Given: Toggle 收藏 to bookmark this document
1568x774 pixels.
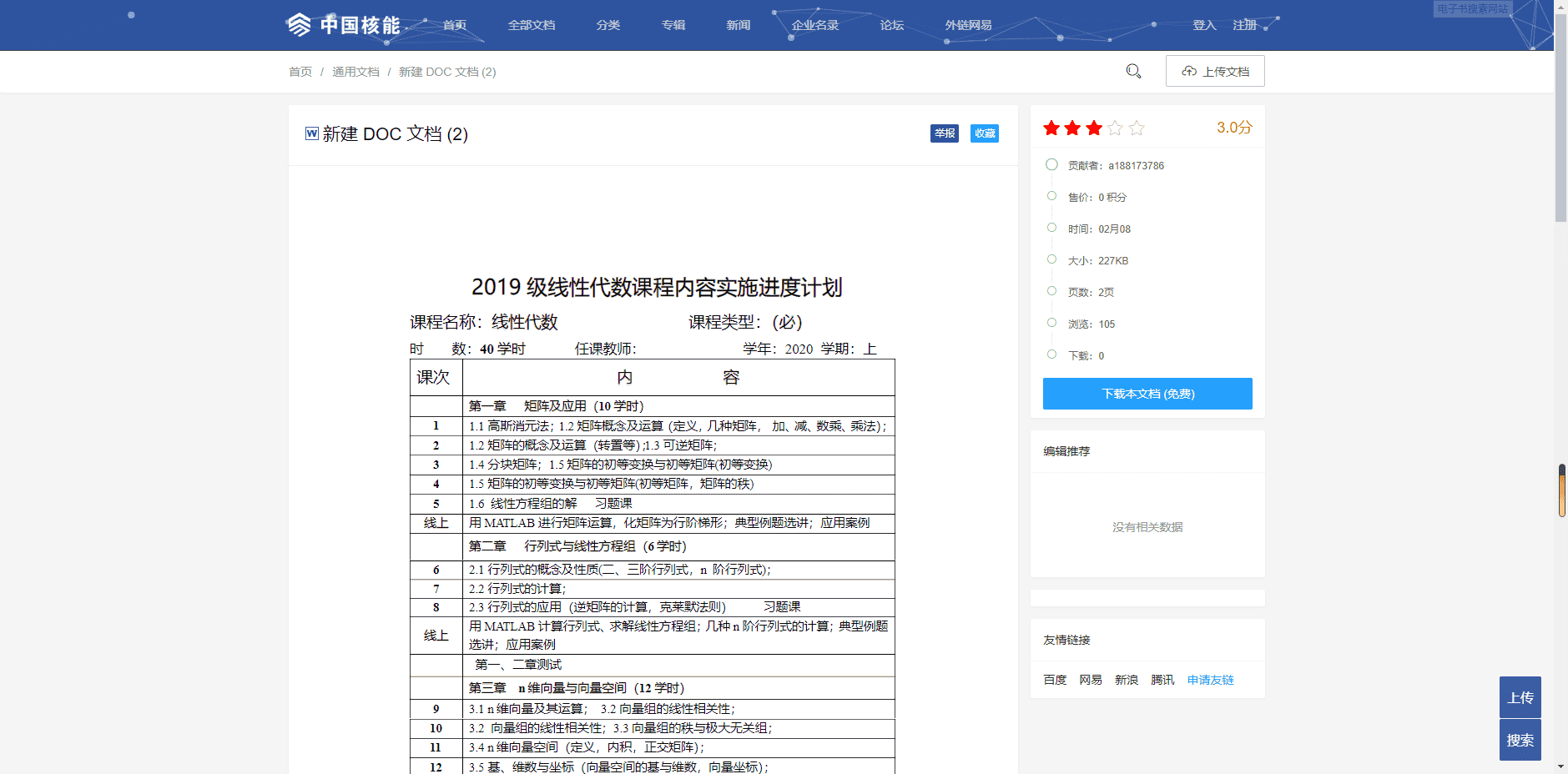Looking at the screenshot, I should click(985, 133).
